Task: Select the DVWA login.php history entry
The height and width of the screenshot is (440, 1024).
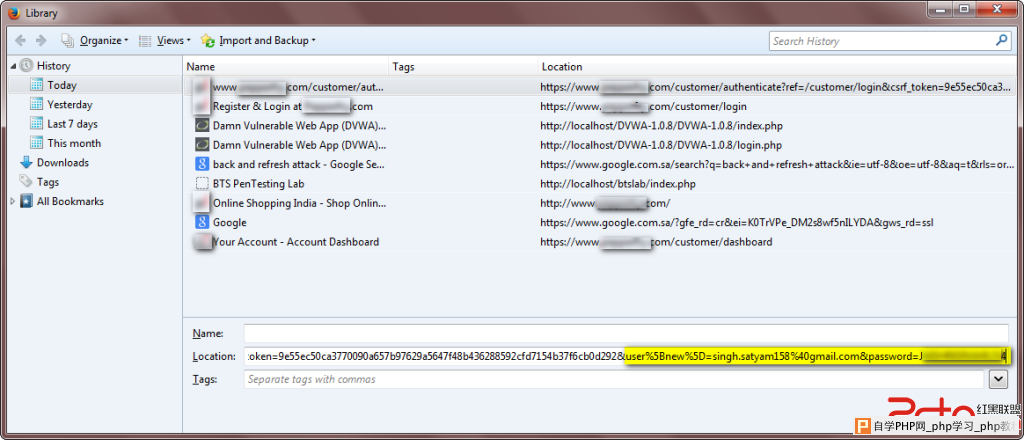Action: click(x=600, y=145)
